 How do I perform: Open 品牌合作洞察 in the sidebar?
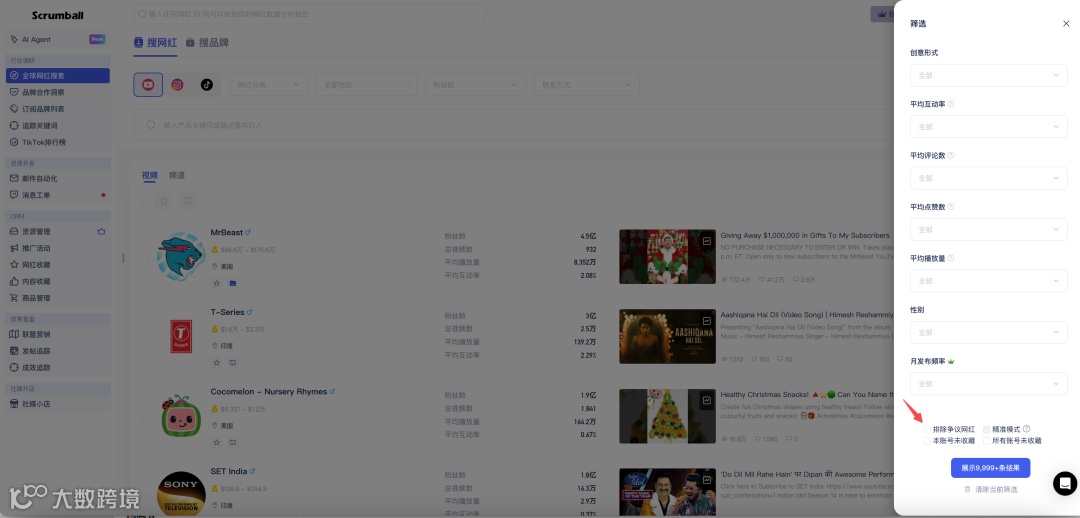58,92
